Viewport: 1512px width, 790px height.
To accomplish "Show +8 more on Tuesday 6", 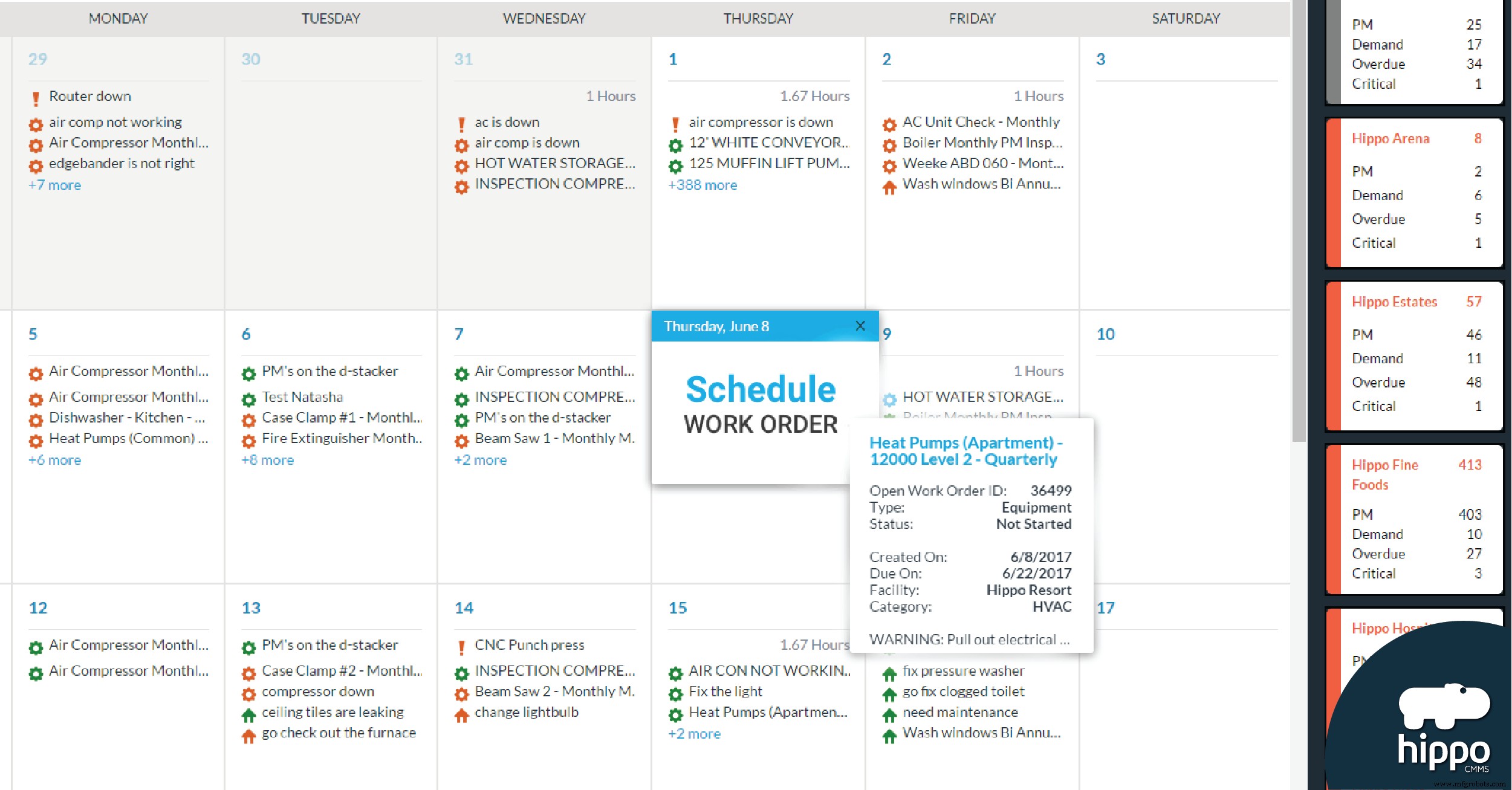I will 267,460.
